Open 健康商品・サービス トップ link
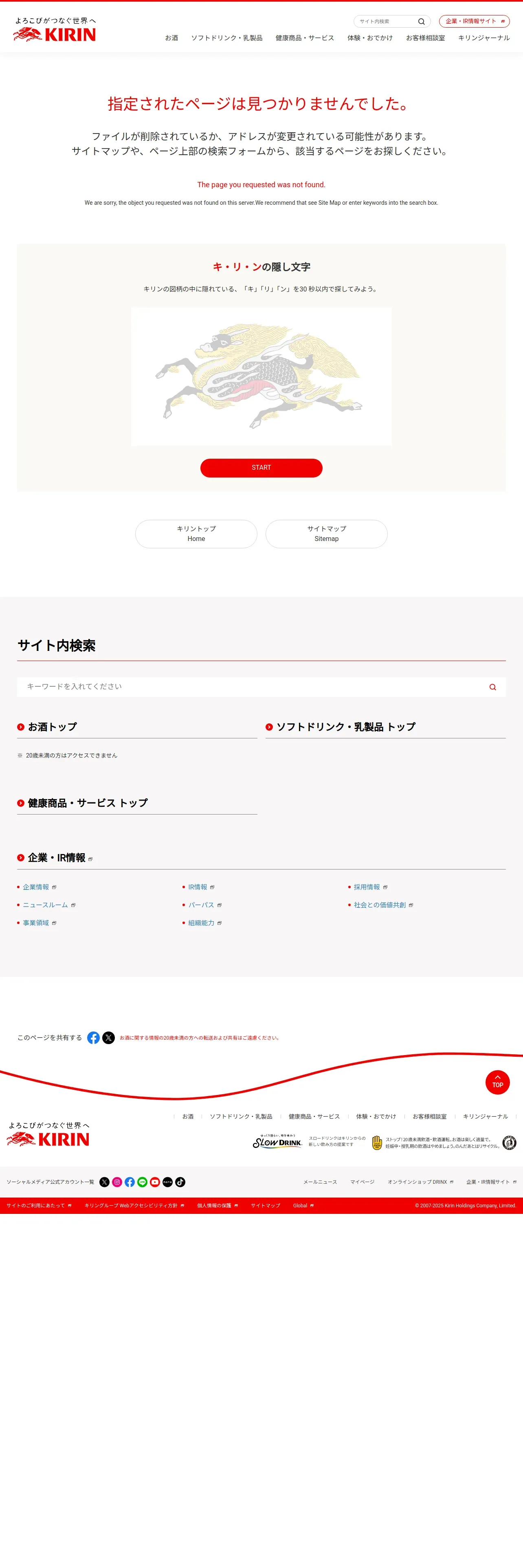Image resolution: width=523 pixels, height=1568 pixels. pyautogui.click(x=88, y=803)
